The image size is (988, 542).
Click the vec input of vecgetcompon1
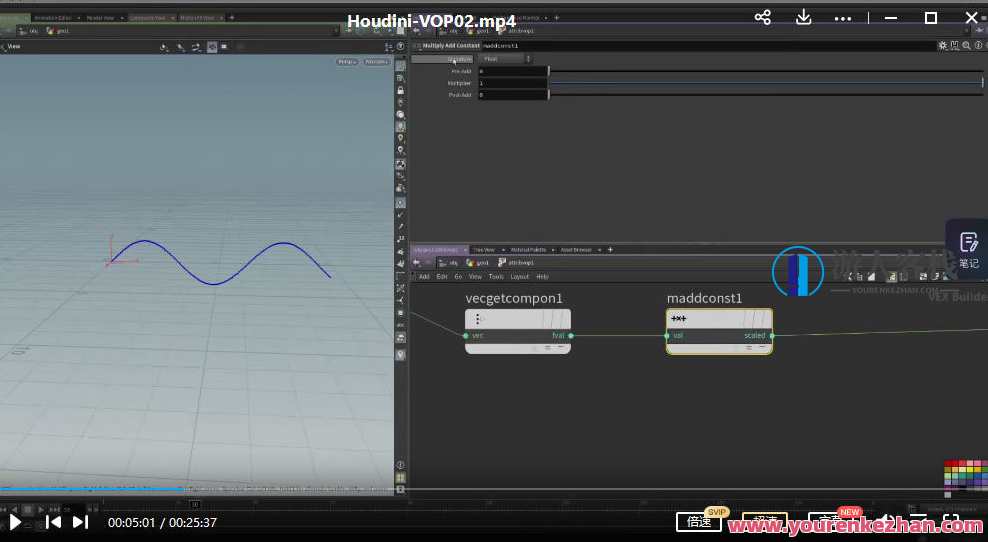[x=466, y=335]
